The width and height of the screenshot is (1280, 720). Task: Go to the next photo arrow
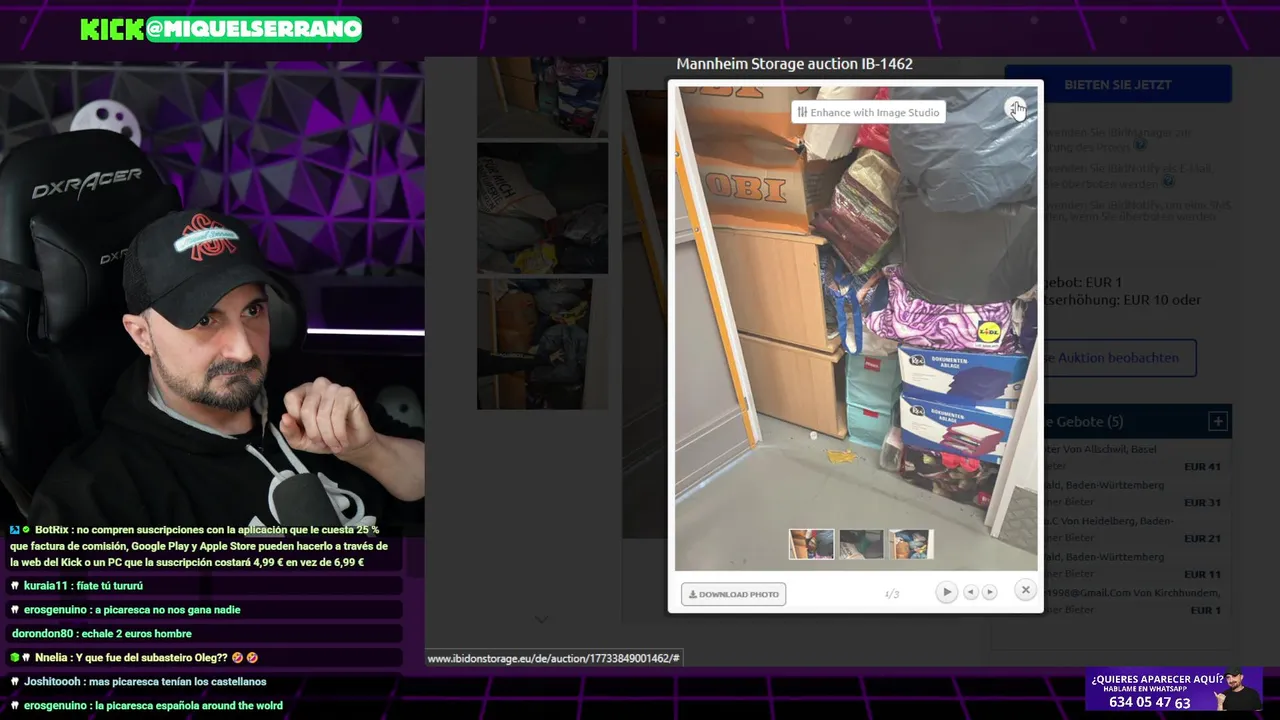tap(989, 592)
